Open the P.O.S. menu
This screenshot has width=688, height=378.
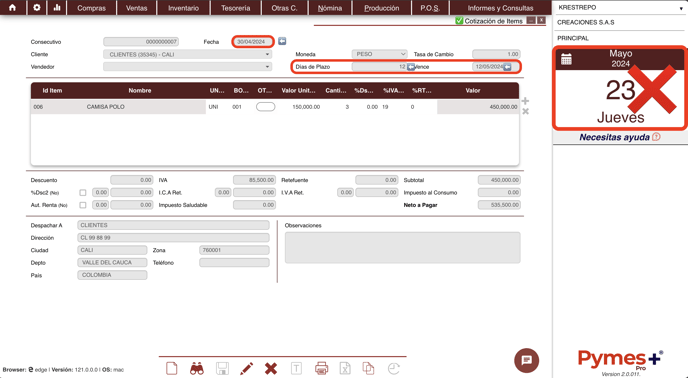coord(430,8)
